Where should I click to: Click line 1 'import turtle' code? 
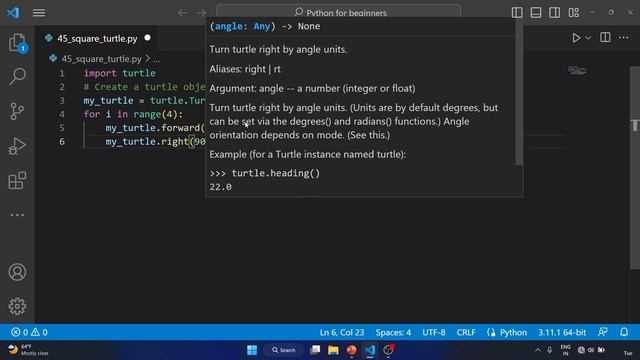[x=119, y=73]
